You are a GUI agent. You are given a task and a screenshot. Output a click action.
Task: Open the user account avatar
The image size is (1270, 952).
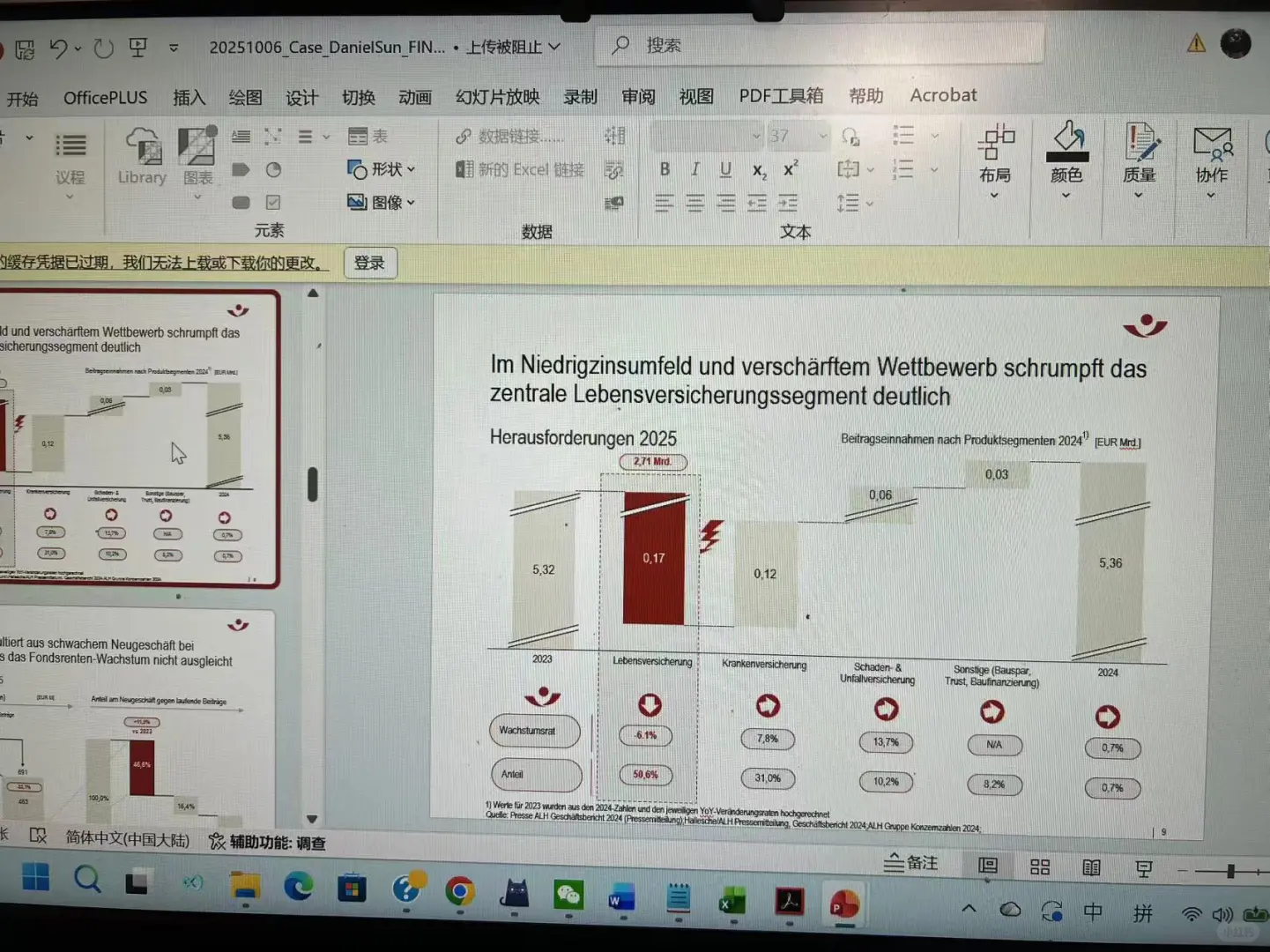click(1235, 43)
